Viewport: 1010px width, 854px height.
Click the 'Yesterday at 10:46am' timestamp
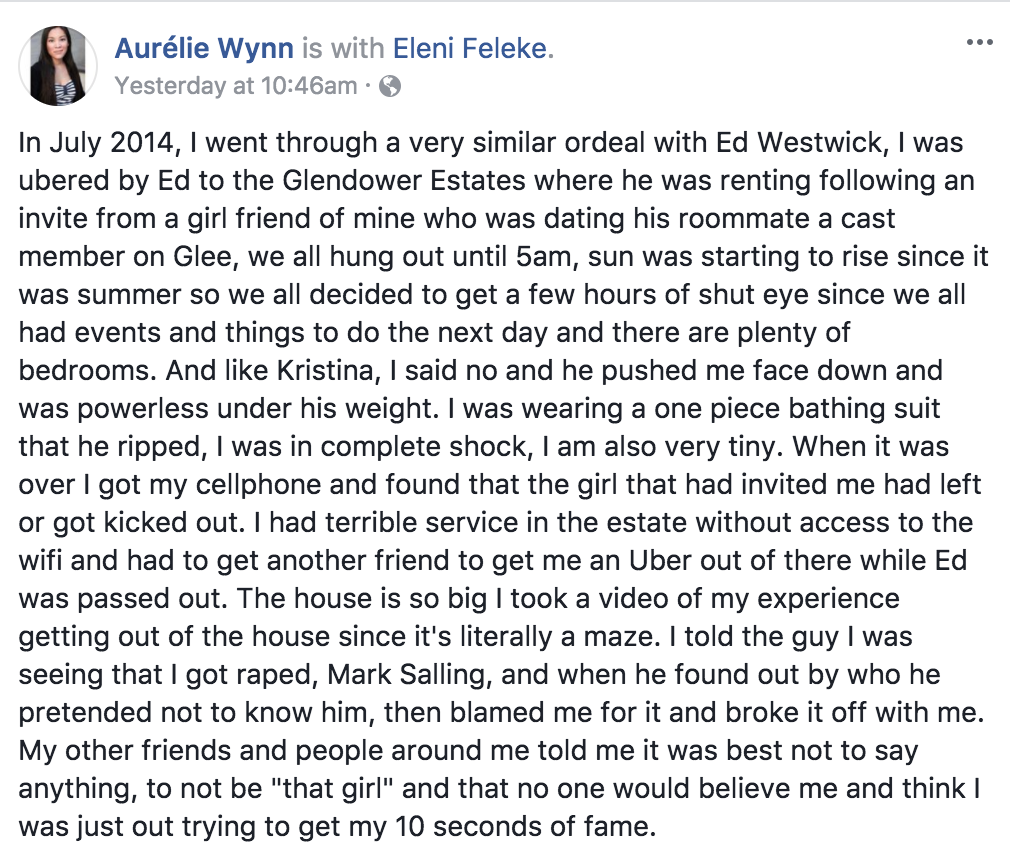(236, 86)
